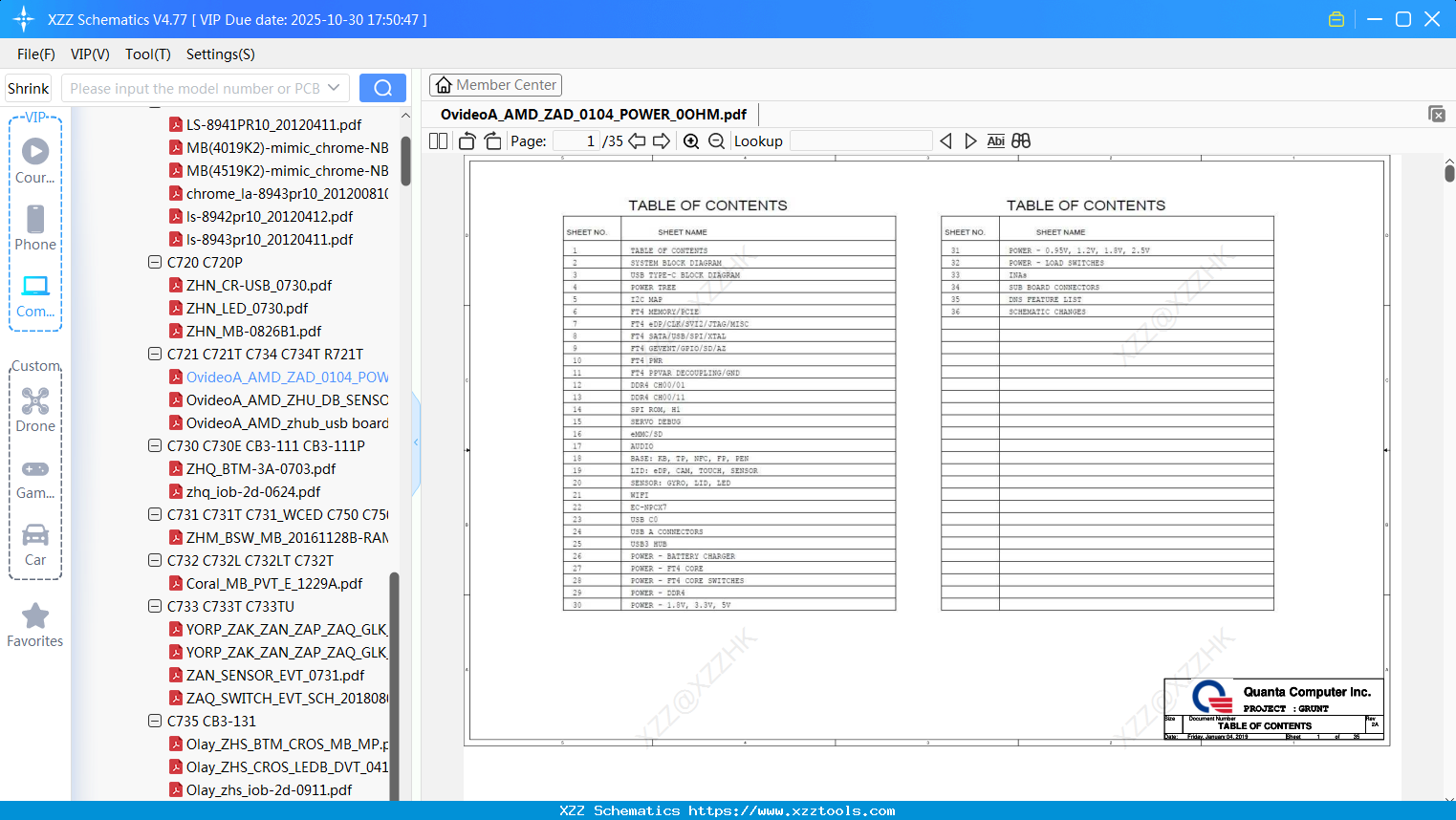Screen dimensions: 1456x820
Task: Collapse the C721 C721T C734 C734T R721T node
Action: (x=155, y=354)
